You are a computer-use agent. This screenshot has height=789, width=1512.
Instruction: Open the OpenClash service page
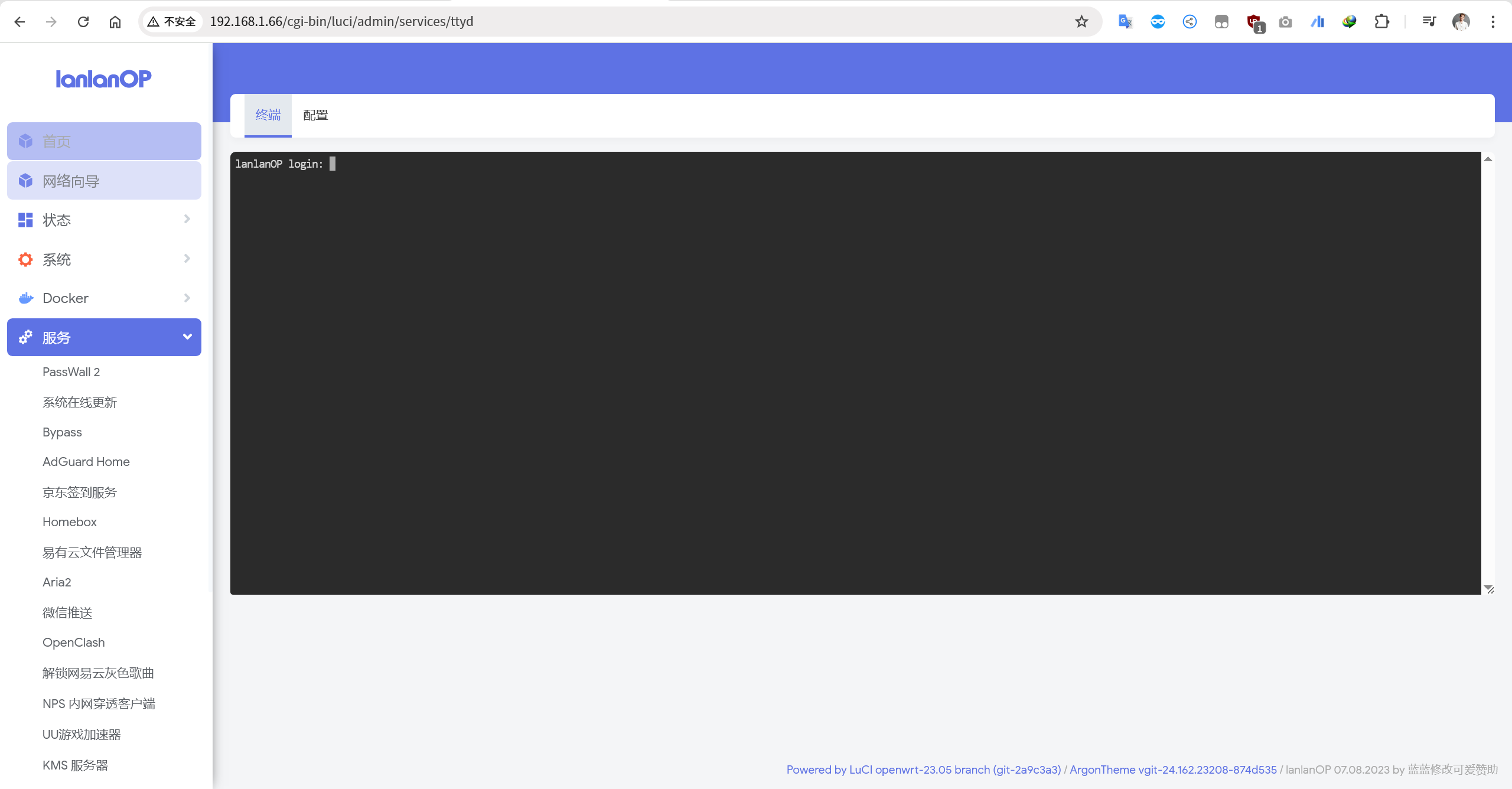[74, 643]
